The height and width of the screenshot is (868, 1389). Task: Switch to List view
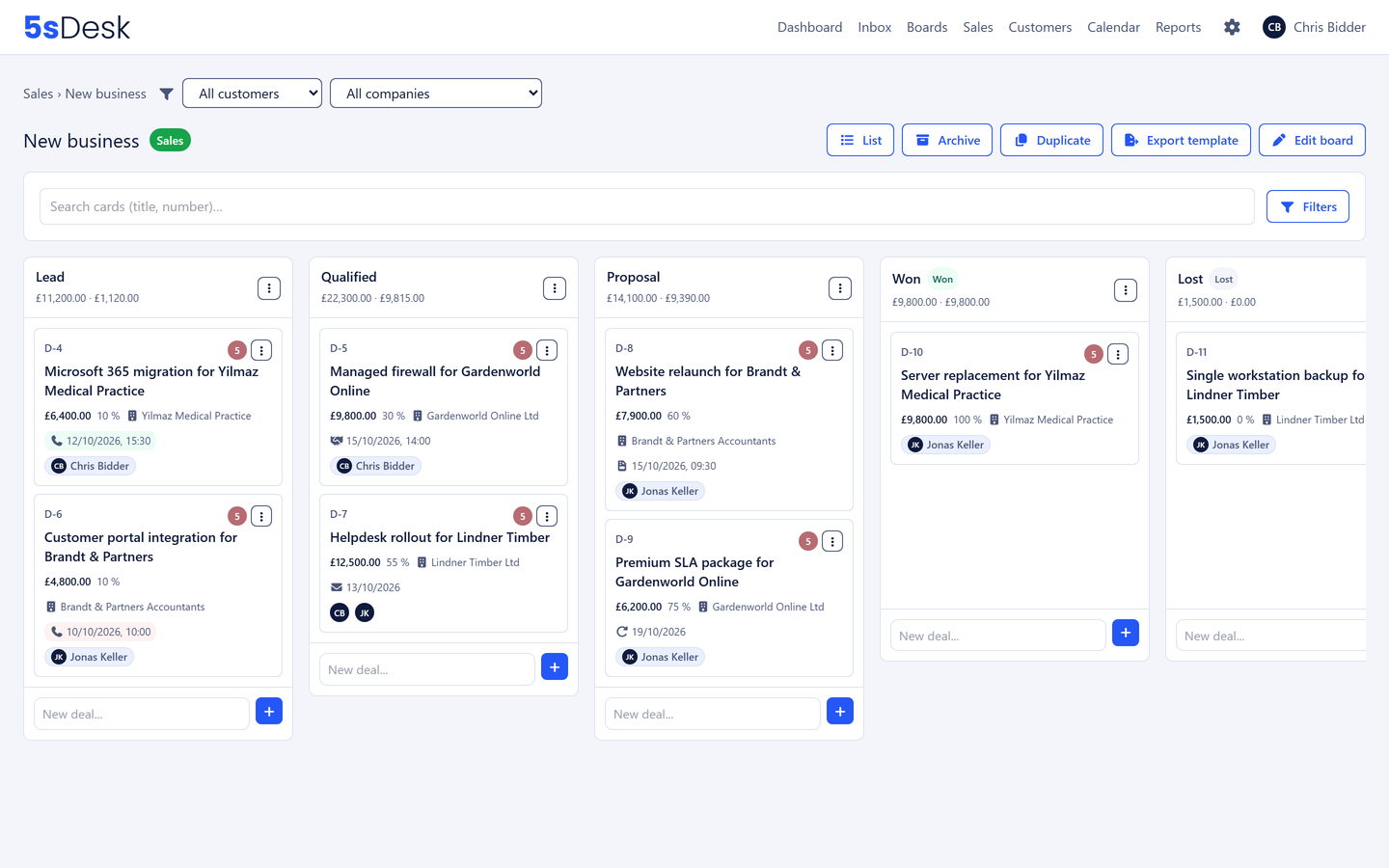coord(860,140)
